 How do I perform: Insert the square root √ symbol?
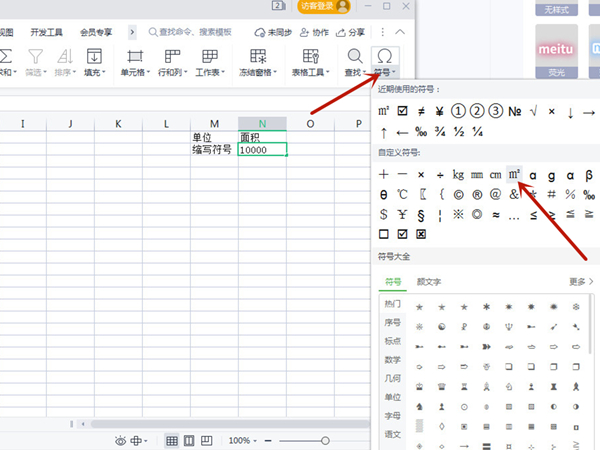pos(533,111)
